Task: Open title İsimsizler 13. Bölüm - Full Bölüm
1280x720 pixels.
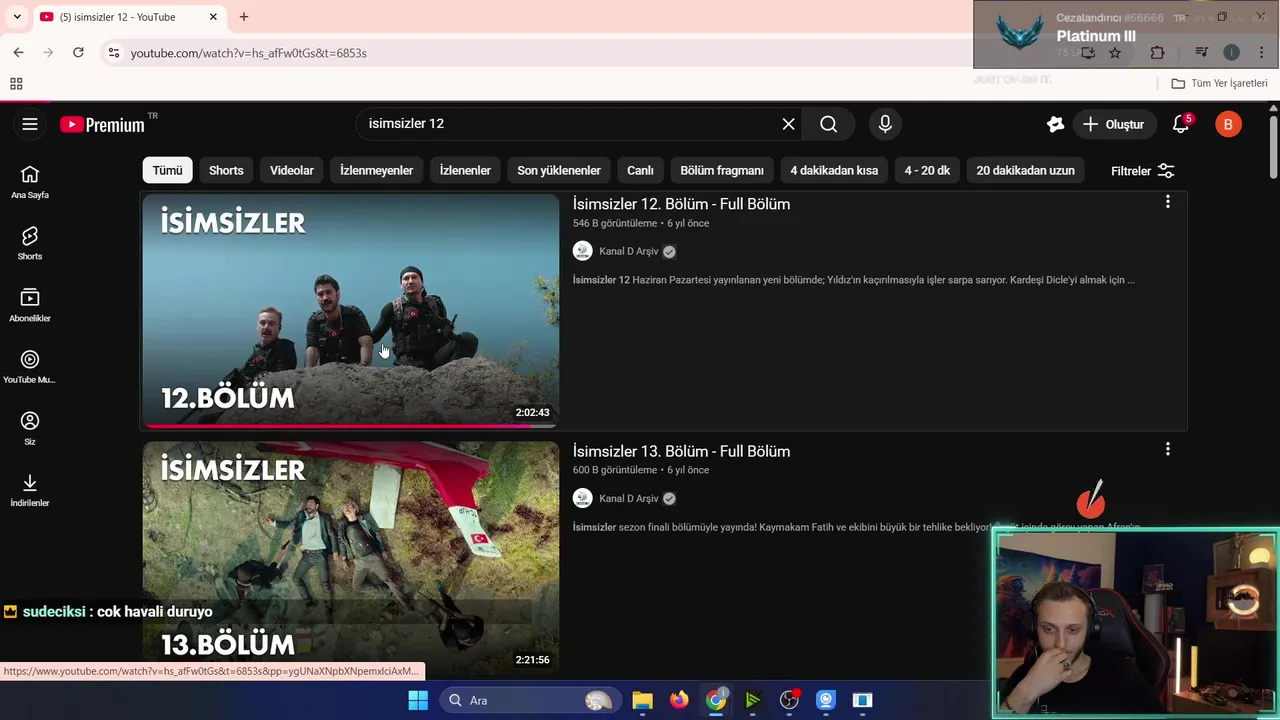Action: [681, 451]
